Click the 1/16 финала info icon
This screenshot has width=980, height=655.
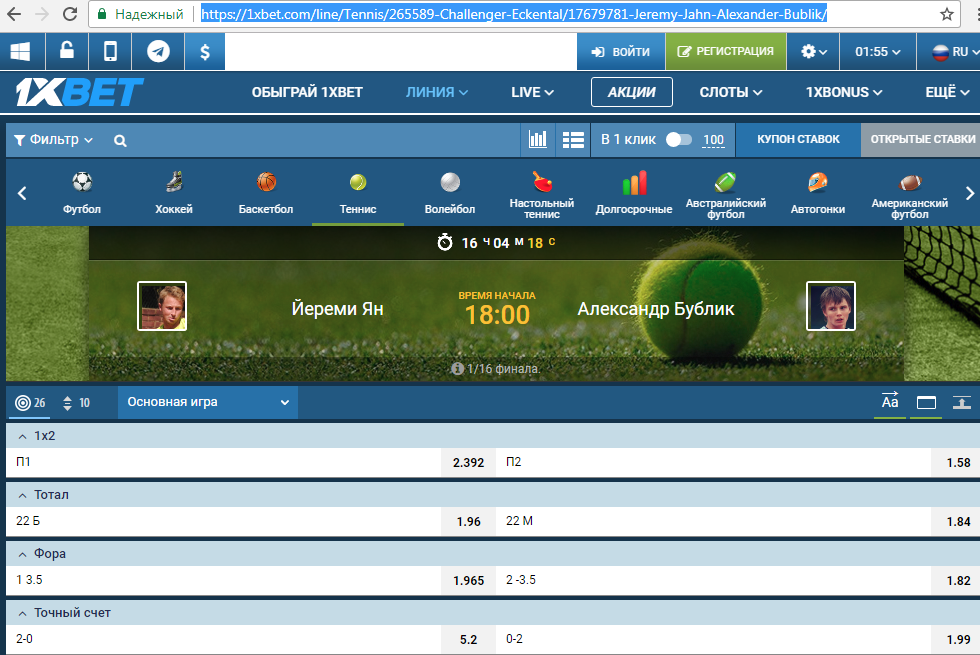[x=457, y=369]
